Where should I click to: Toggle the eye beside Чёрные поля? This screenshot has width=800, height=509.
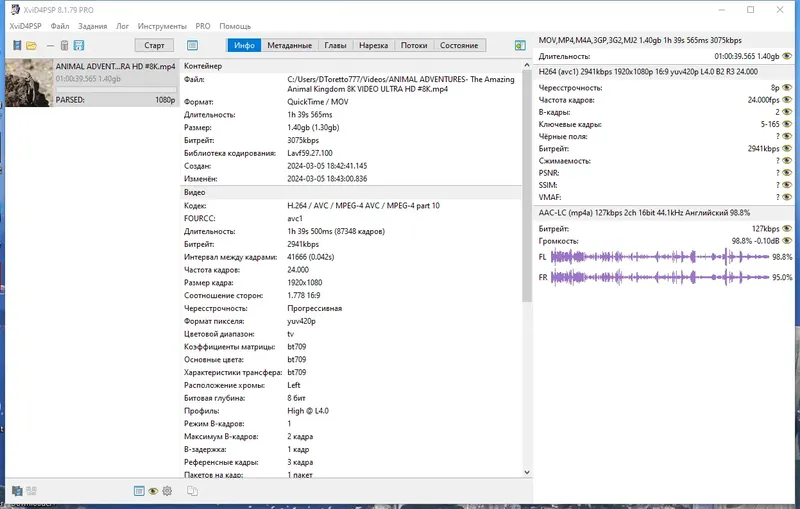point(787,136)
